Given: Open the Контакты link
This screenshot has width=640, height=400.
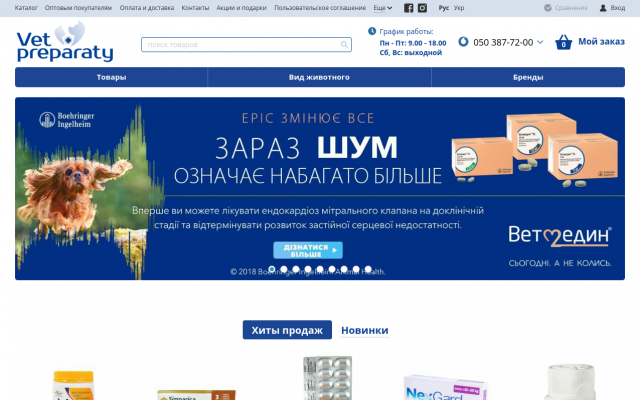Looking at the screenshot, I should (x=195, y=8).
